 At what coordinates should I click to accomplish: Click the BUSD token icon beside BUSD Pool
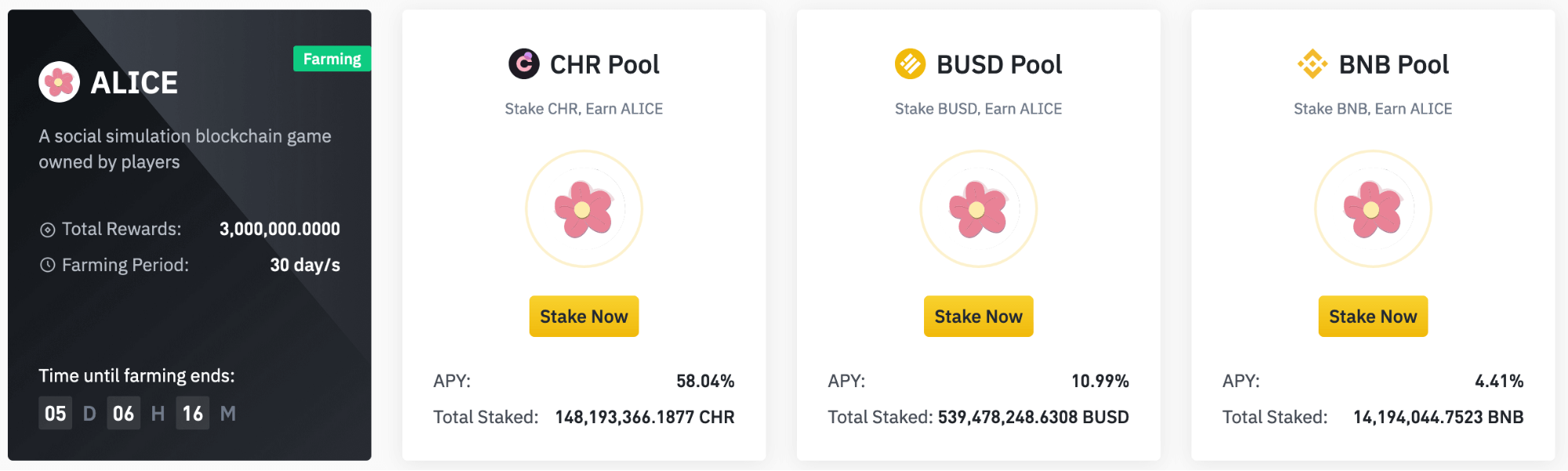tap(910, 64)
